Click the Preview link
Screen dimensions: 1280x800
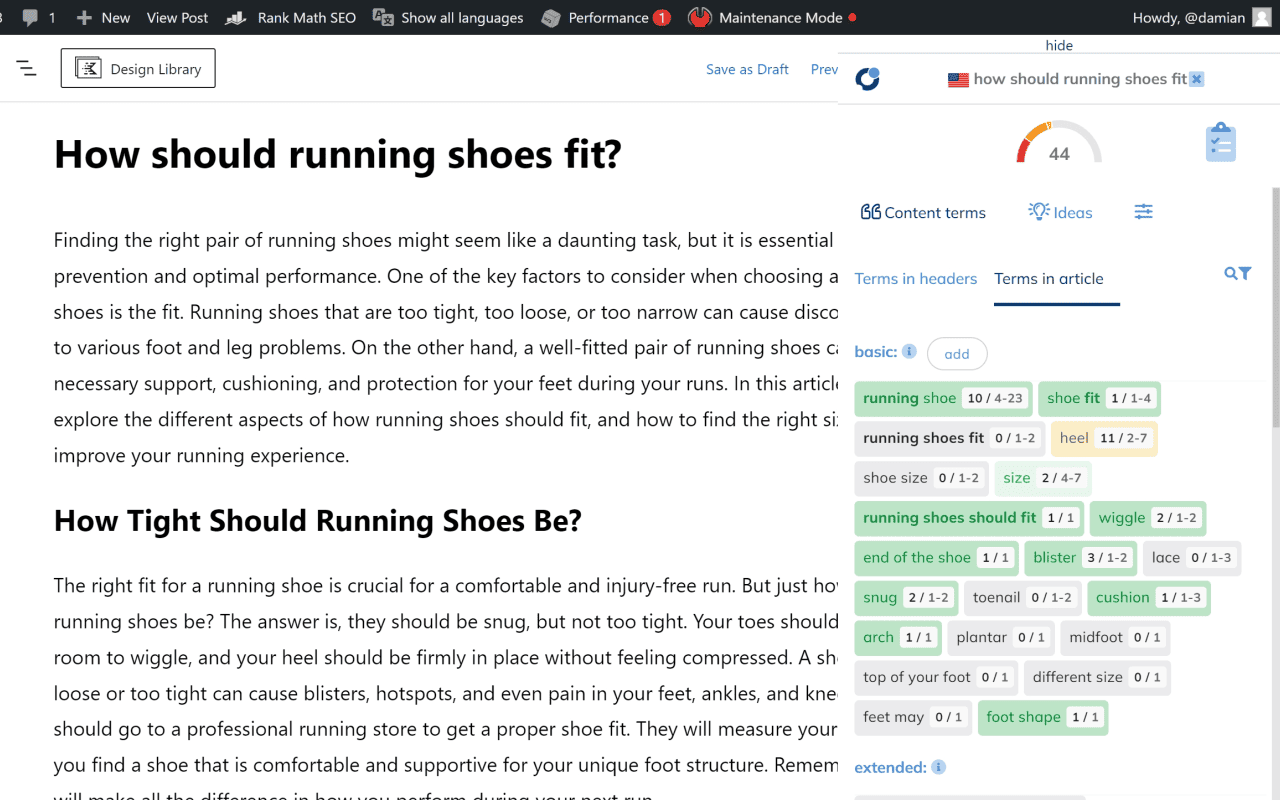824,69
